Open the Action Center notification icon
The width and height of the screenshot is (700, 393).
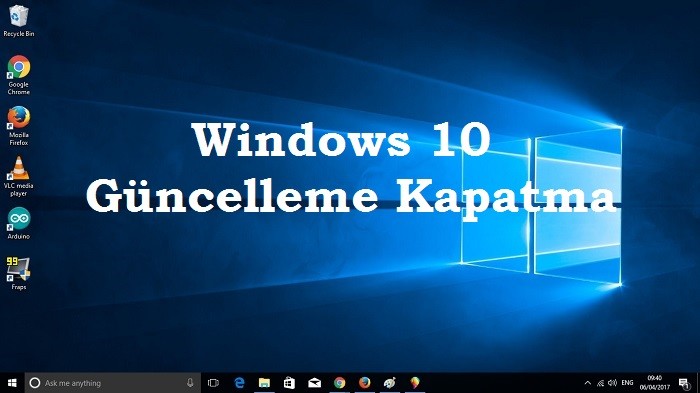click(x=684, y=383)
